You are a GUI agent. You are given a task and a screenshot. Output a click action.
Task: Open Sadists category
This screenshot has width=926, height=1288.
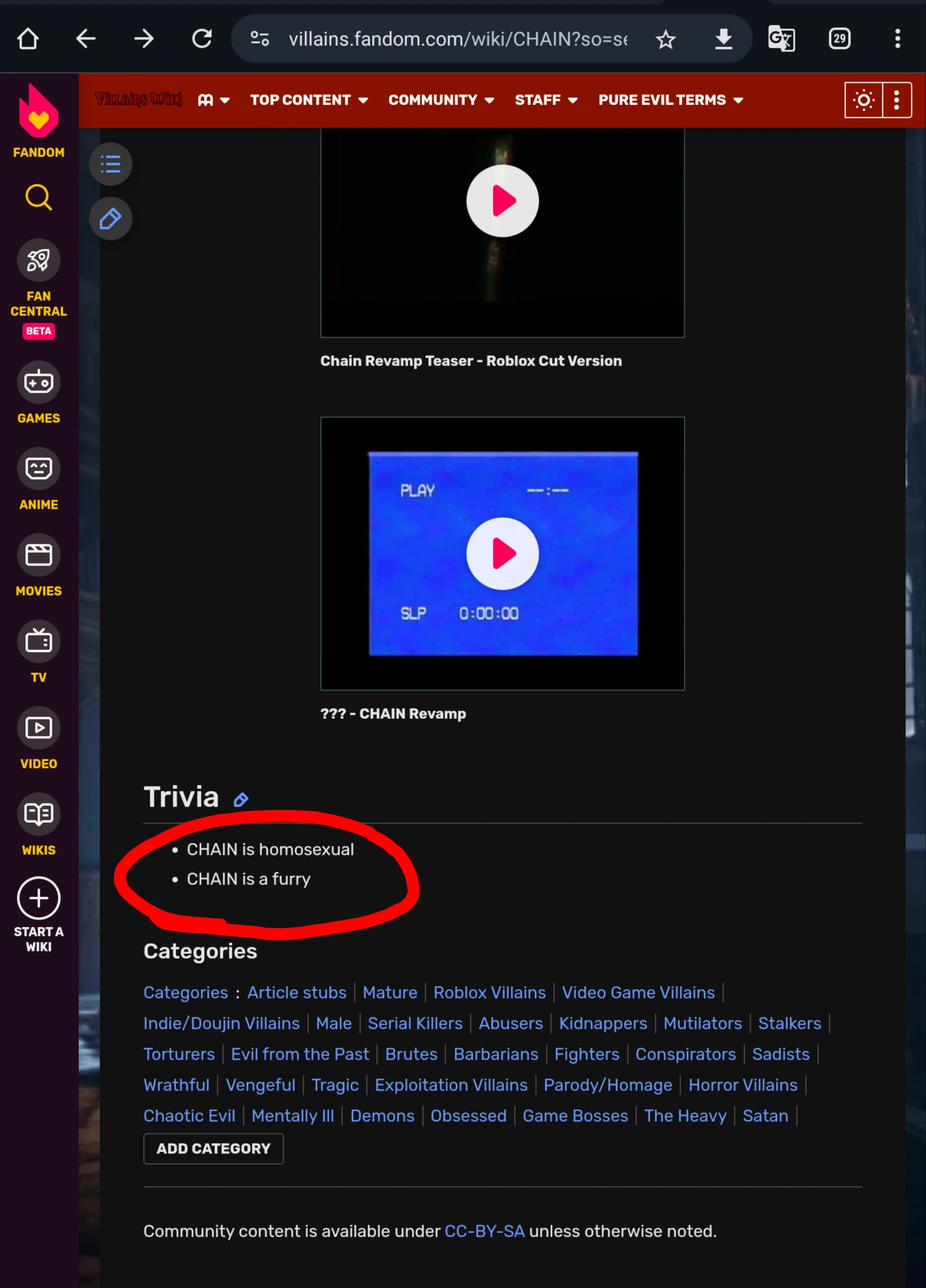[780, 1054]
